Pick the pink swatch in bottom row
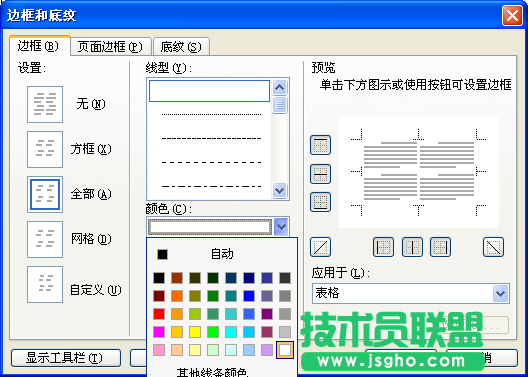 pyautogui.click(x=159, y=350)
